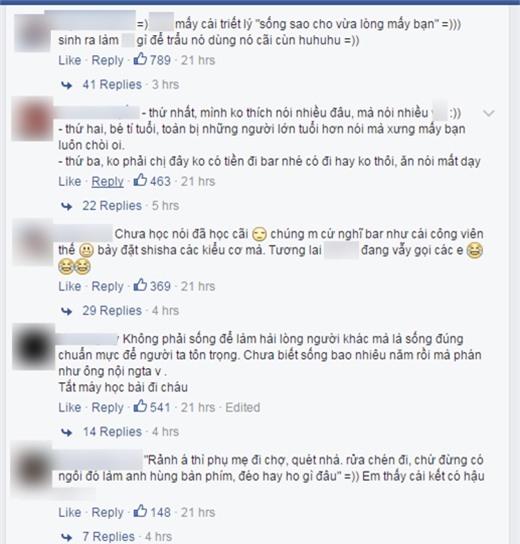The image size is (520, 544).
Task: Click the dark blurred avatar of fourth commenter
Action: [34, 347]
